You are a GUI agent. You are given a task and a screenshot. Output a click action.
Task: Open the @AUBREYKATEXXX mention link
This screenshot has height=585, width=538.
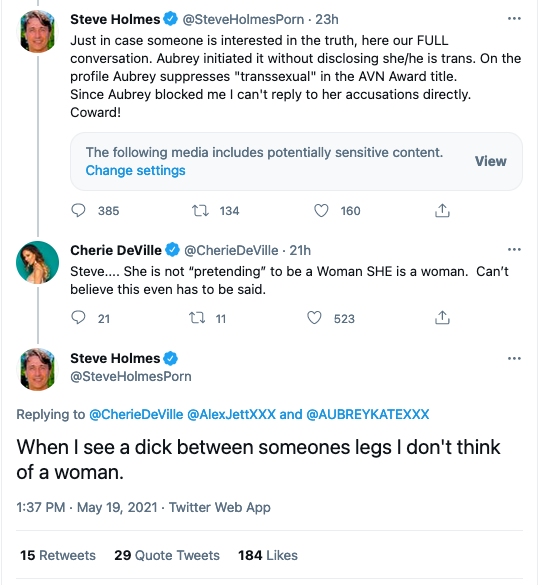tap(367, 414)
